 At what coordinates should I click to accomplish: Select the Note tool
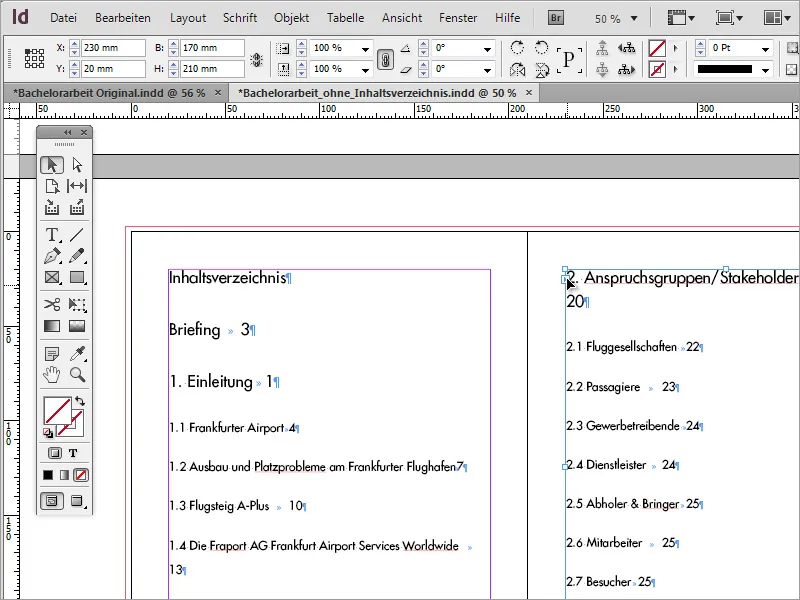(52, 353)
